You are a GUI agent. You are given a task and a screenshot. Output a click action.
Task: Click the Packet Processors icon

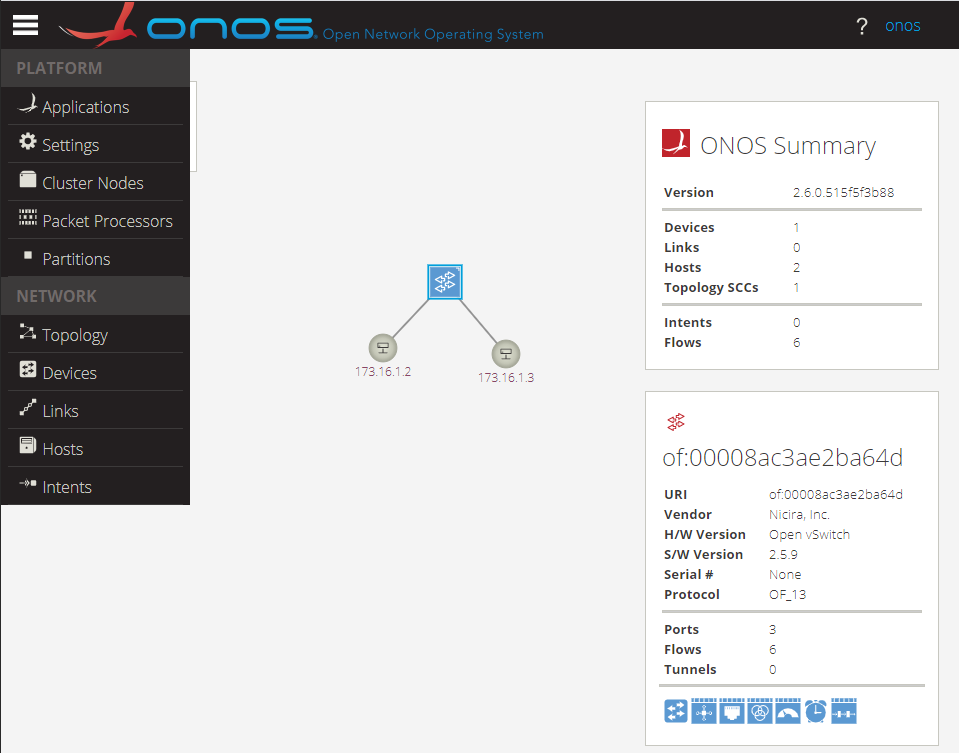coord(28,217)
